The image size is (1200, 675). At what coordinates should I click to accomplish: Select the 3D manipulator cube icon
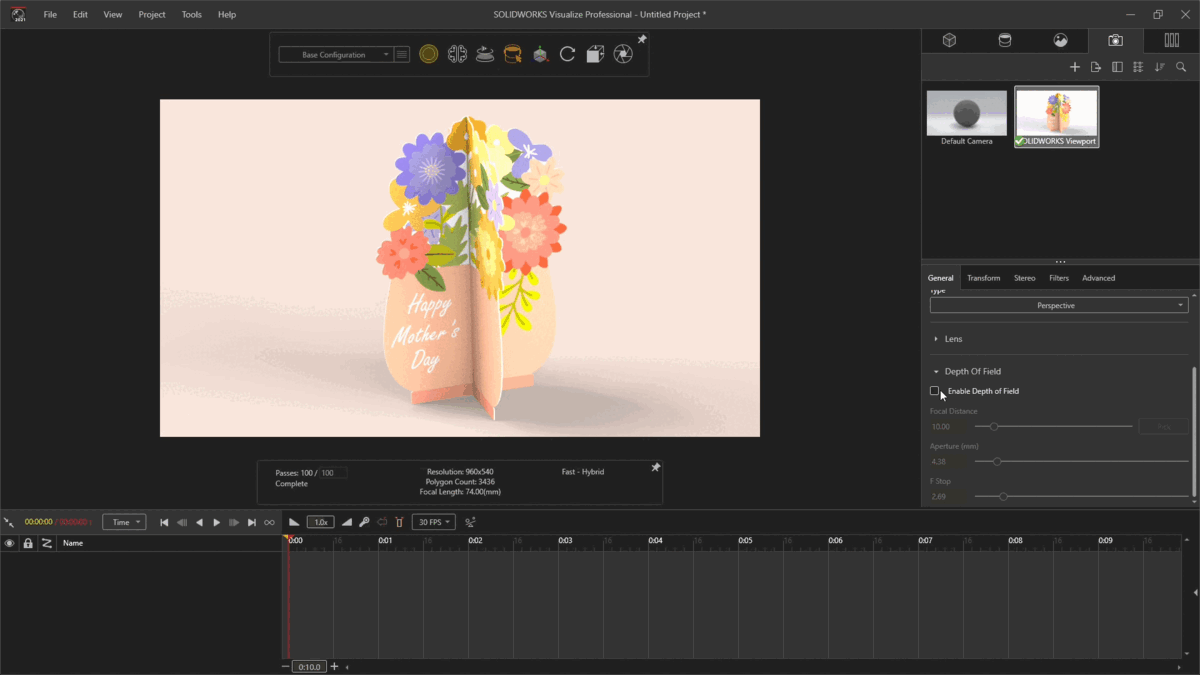[540, 54]
